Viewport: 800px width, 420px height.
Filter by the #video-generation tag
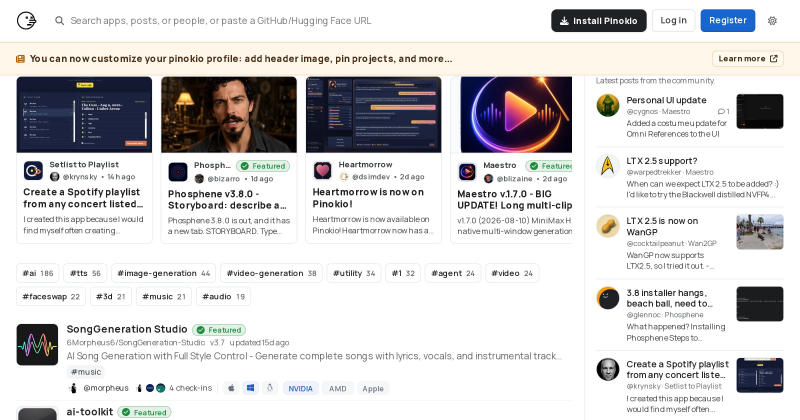271,274
